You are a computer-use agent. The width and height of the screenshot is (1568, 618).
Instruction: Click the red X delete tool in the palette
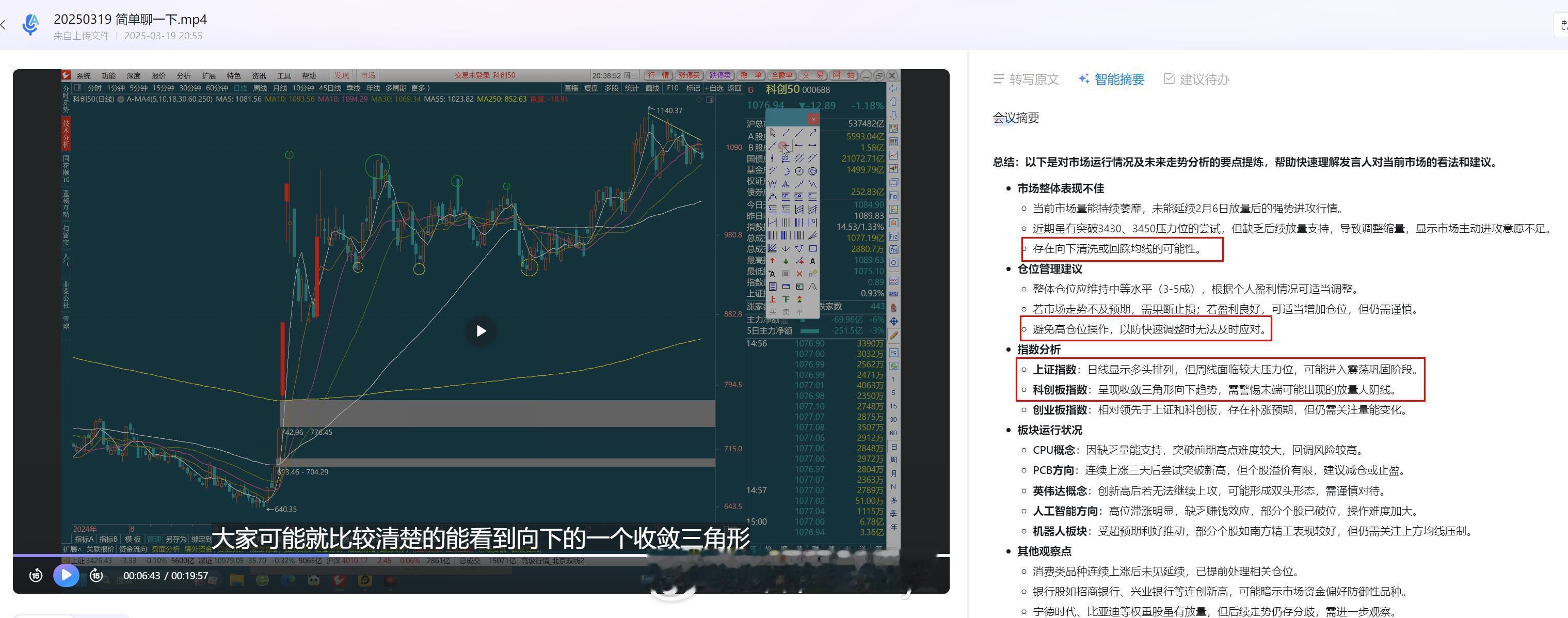(799, 274)
